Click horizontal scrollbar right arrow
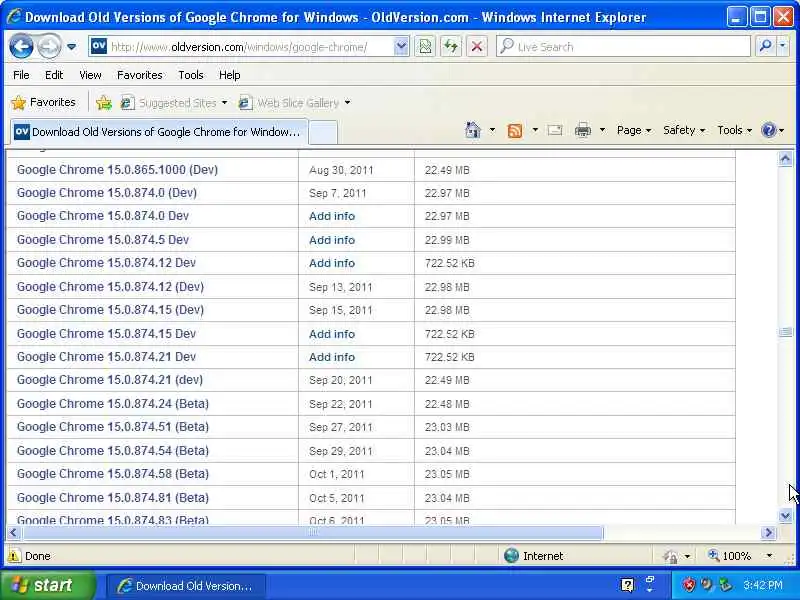800x600 pixels. click(x=768, y=533)
